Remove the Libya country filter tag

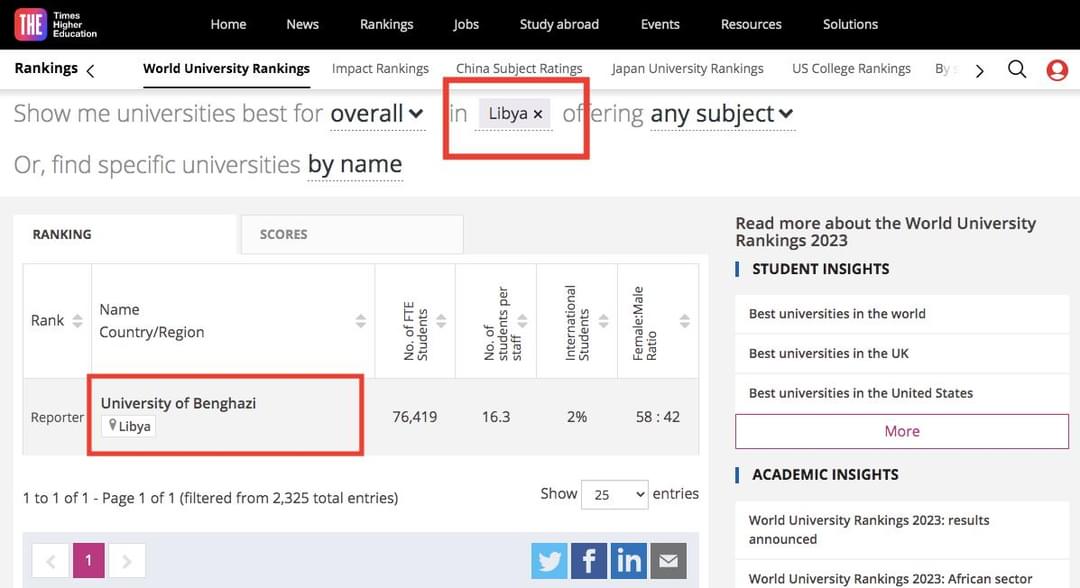[x=538, y=114]
